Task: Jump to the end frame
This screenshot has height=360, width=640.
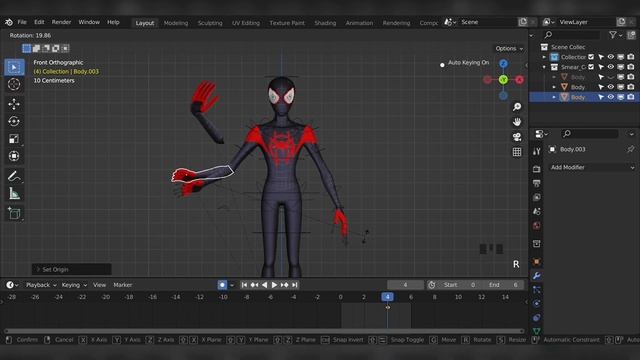Action: 295,285
